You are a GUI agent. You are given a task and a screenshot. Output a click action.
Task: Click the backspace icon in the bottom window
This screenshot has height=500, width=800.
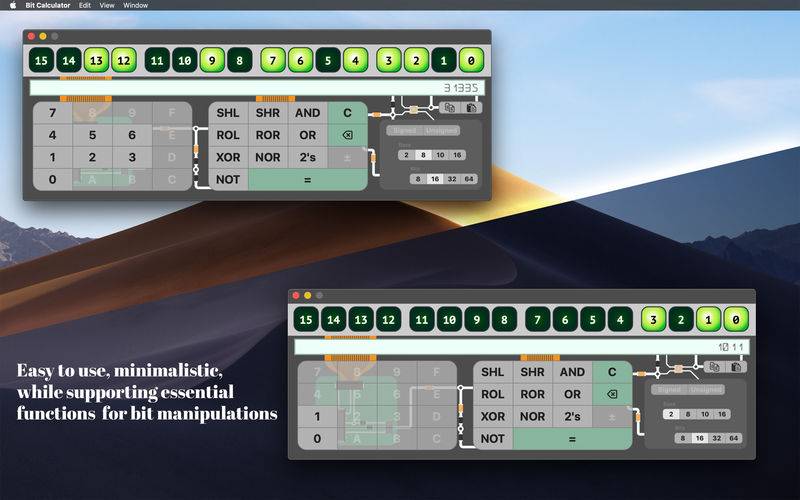point(612,394)
